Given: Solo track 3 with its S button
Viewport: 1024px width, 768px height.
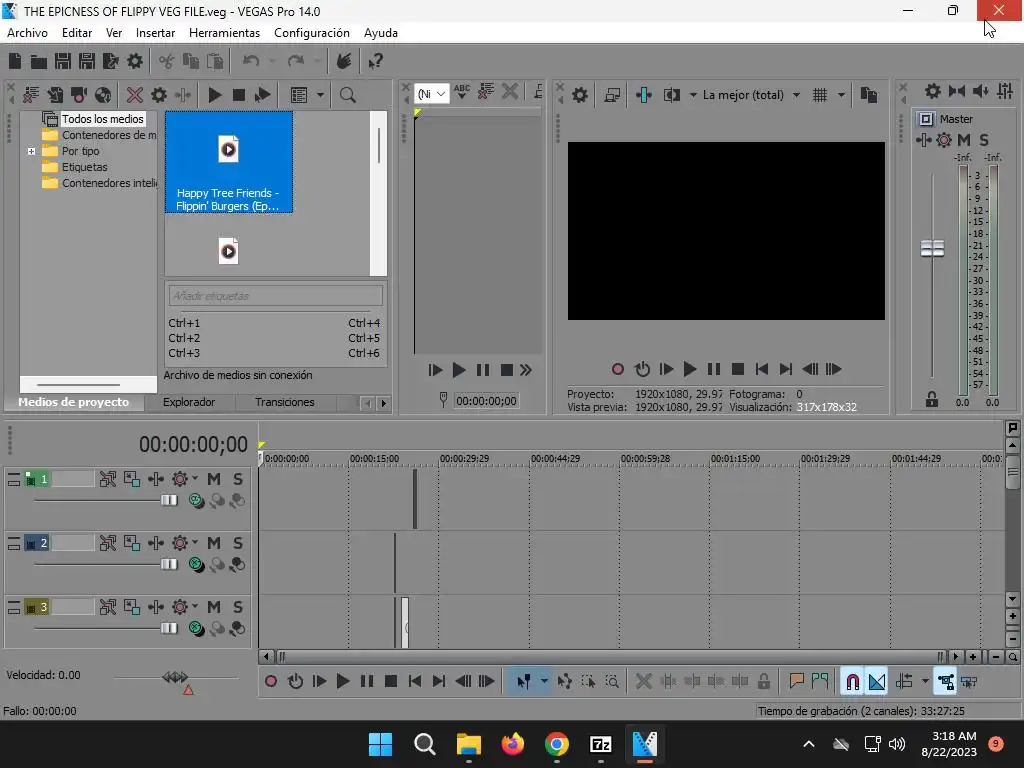Looking at the screenshot, I should tap(238, 607).
